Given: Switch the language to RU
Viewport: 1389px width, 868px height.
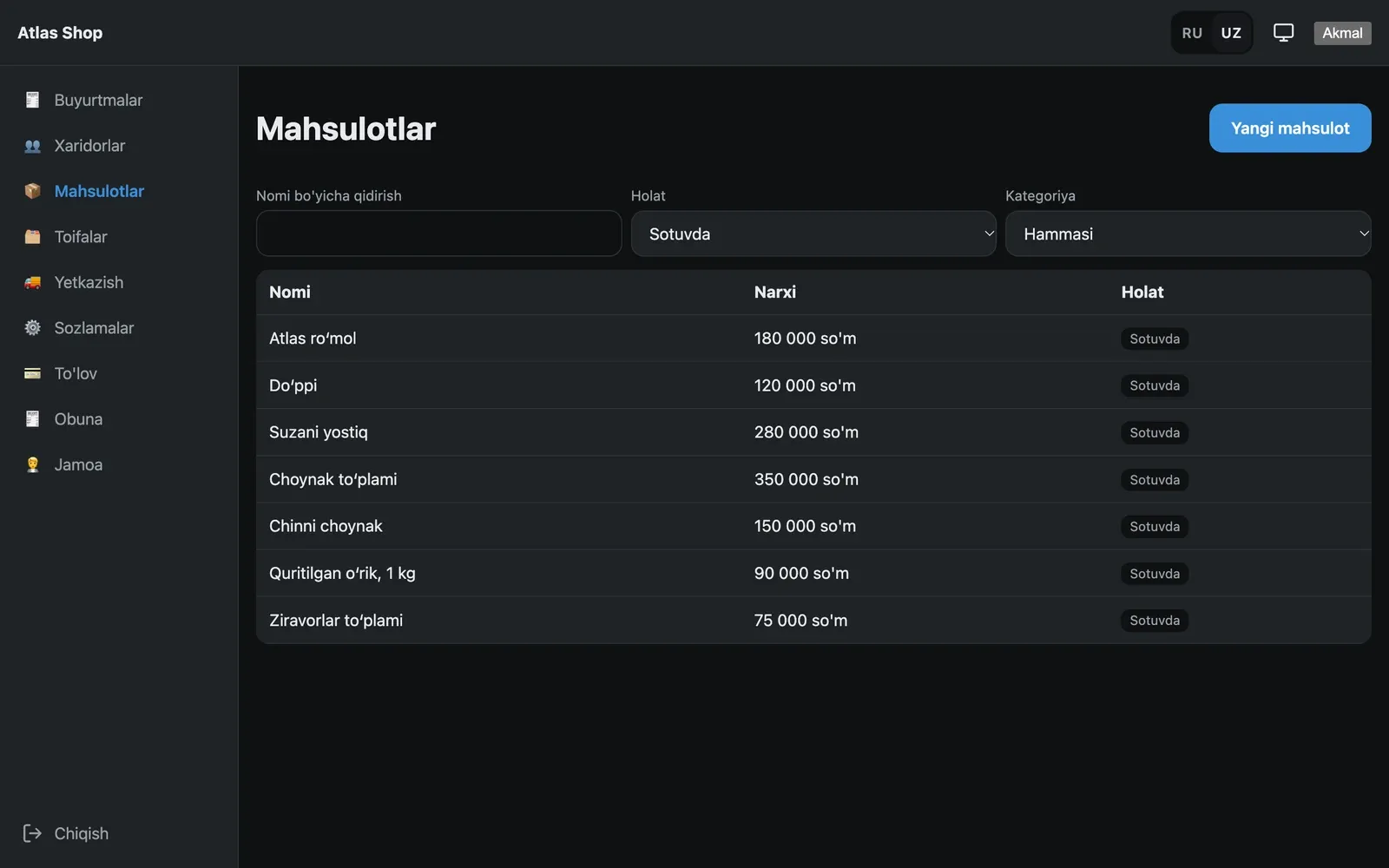Looking at the screenshot, I should (x=1192, y=33).
